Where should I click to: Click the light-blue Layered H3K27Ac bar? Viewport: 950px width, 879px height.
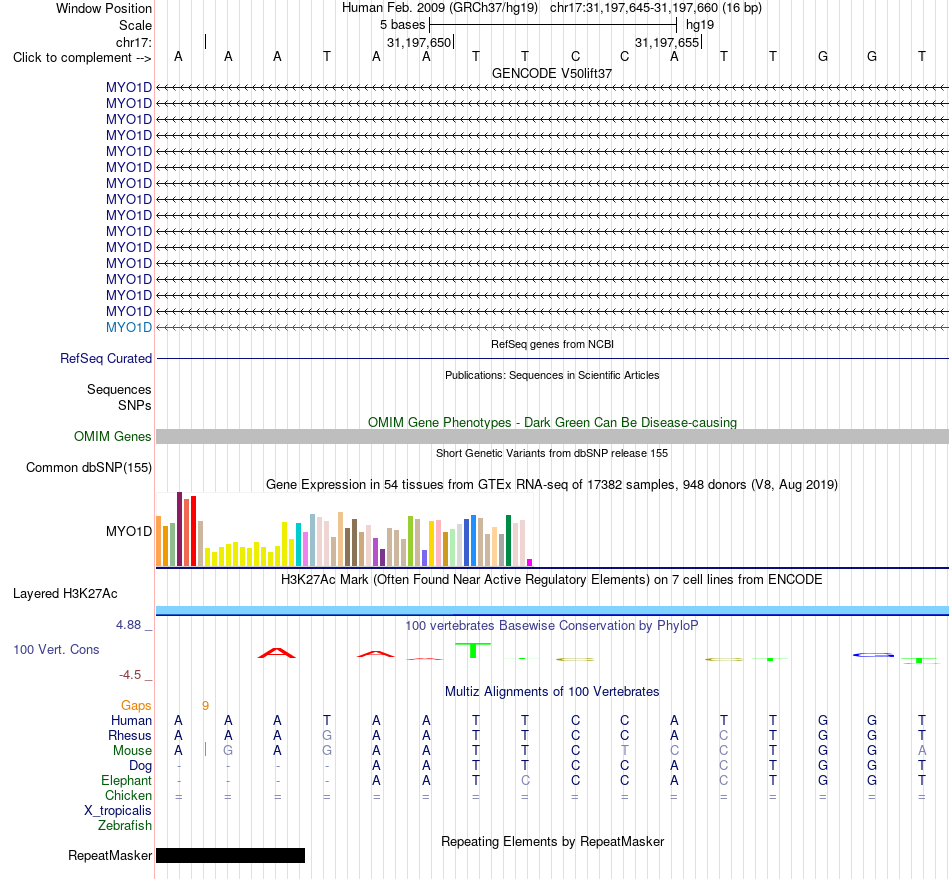click(552, 610)
